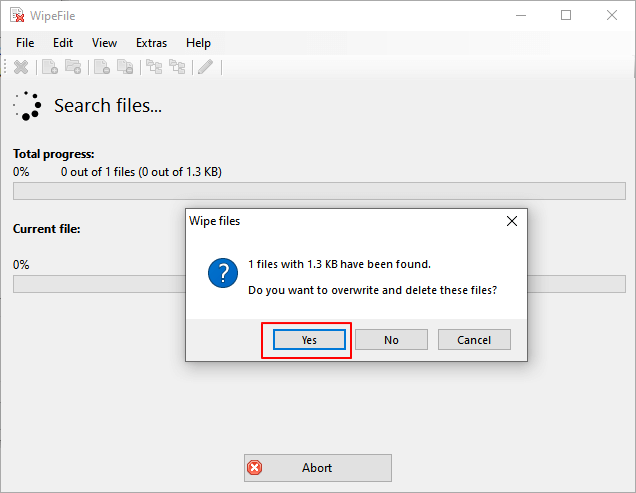Close the Wipe files dialog with X
Screen dimensions: 636x493
[x=511, y=221]
